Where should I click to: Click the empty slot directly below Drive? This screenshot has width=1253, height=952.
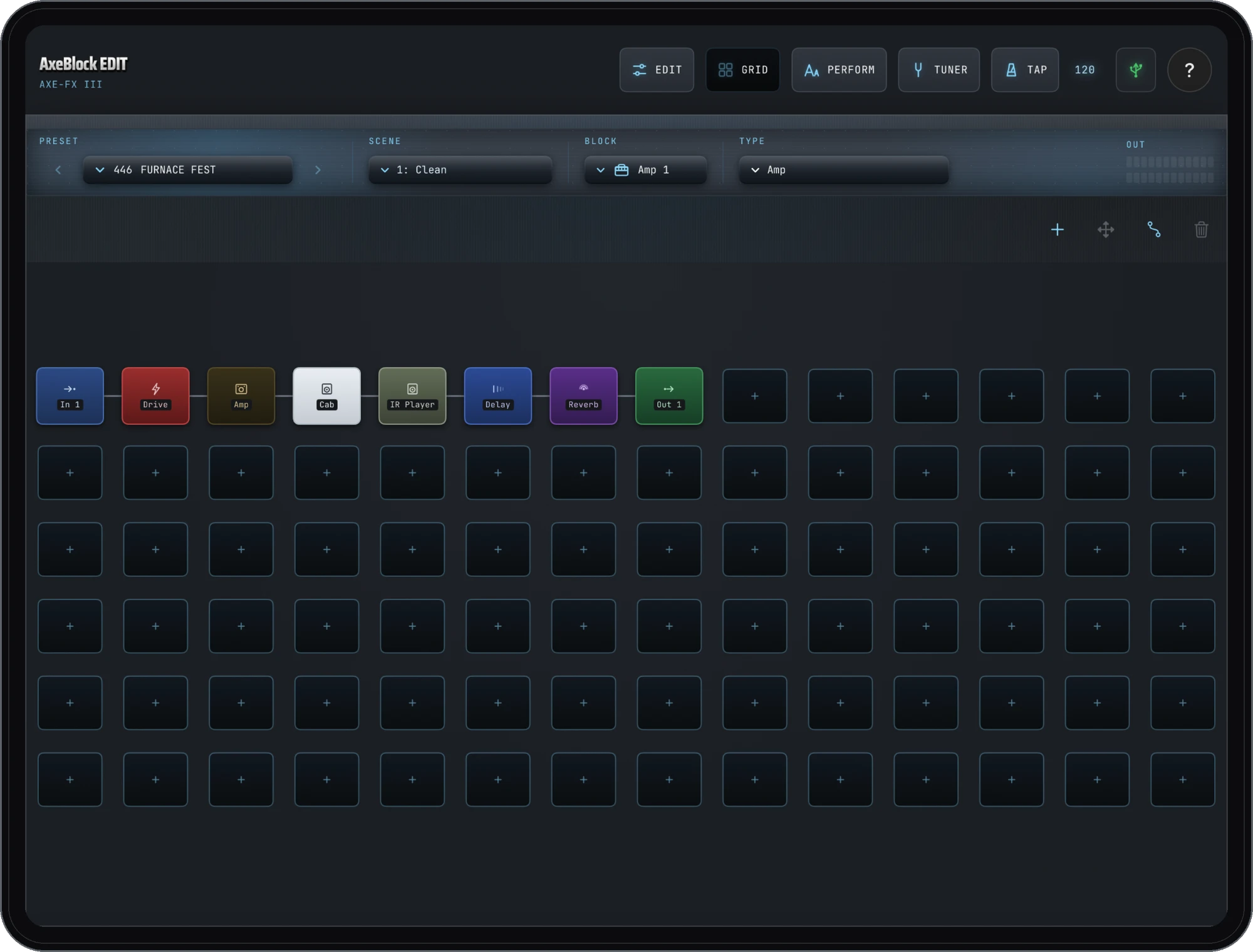tap(155, 473)
